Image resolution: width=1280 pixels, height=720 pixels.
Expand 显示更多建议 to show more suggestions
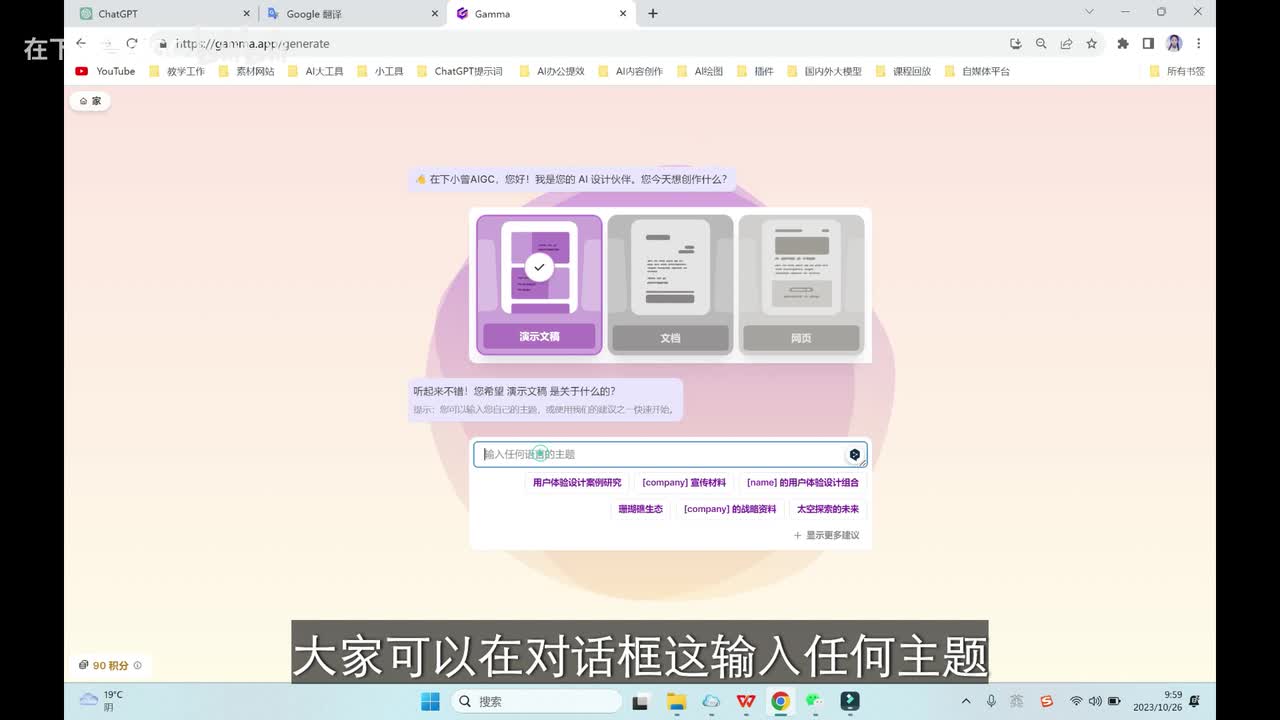(x=827, y=535)
